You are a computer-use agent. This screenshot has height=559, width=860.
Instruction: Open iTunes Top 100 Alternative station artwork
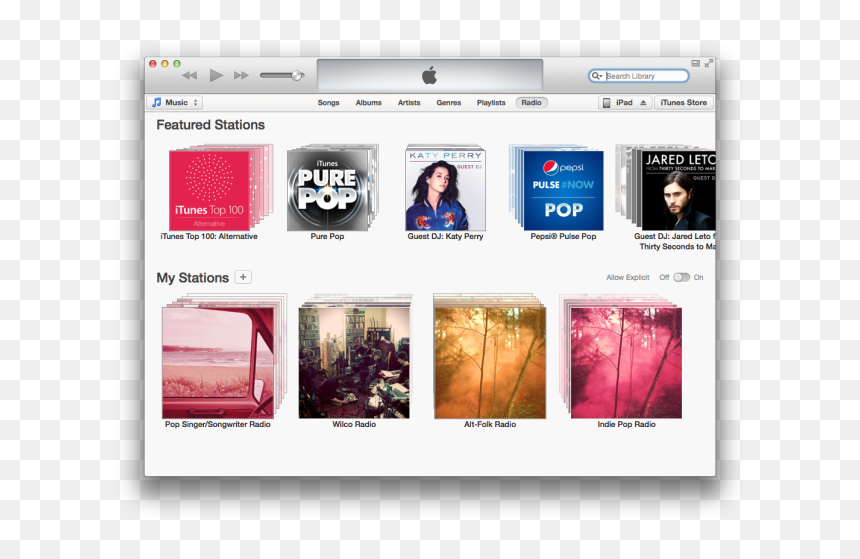pyautogui.click(x=209, y=190)
